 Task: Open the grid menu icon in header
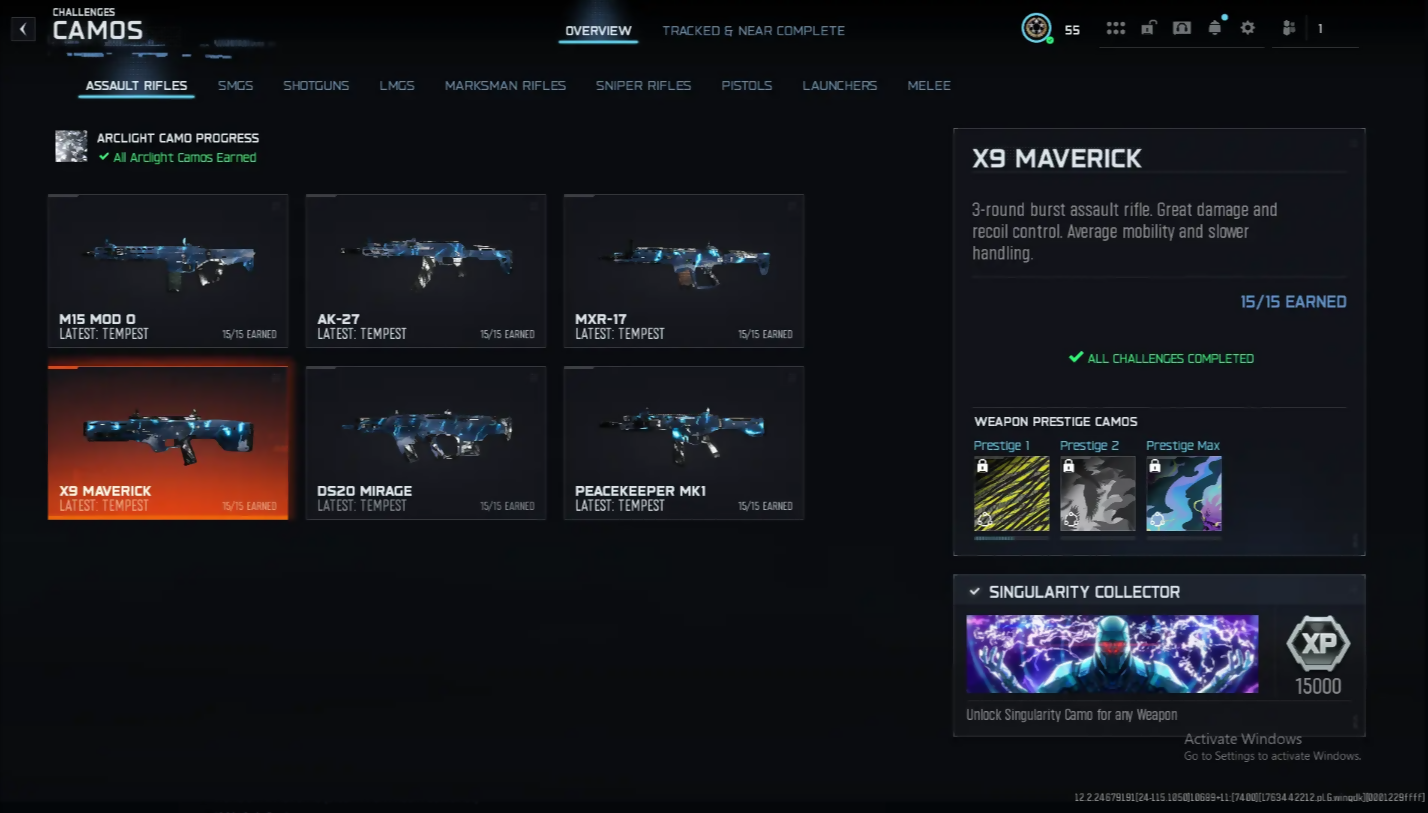click(1116, 28)
